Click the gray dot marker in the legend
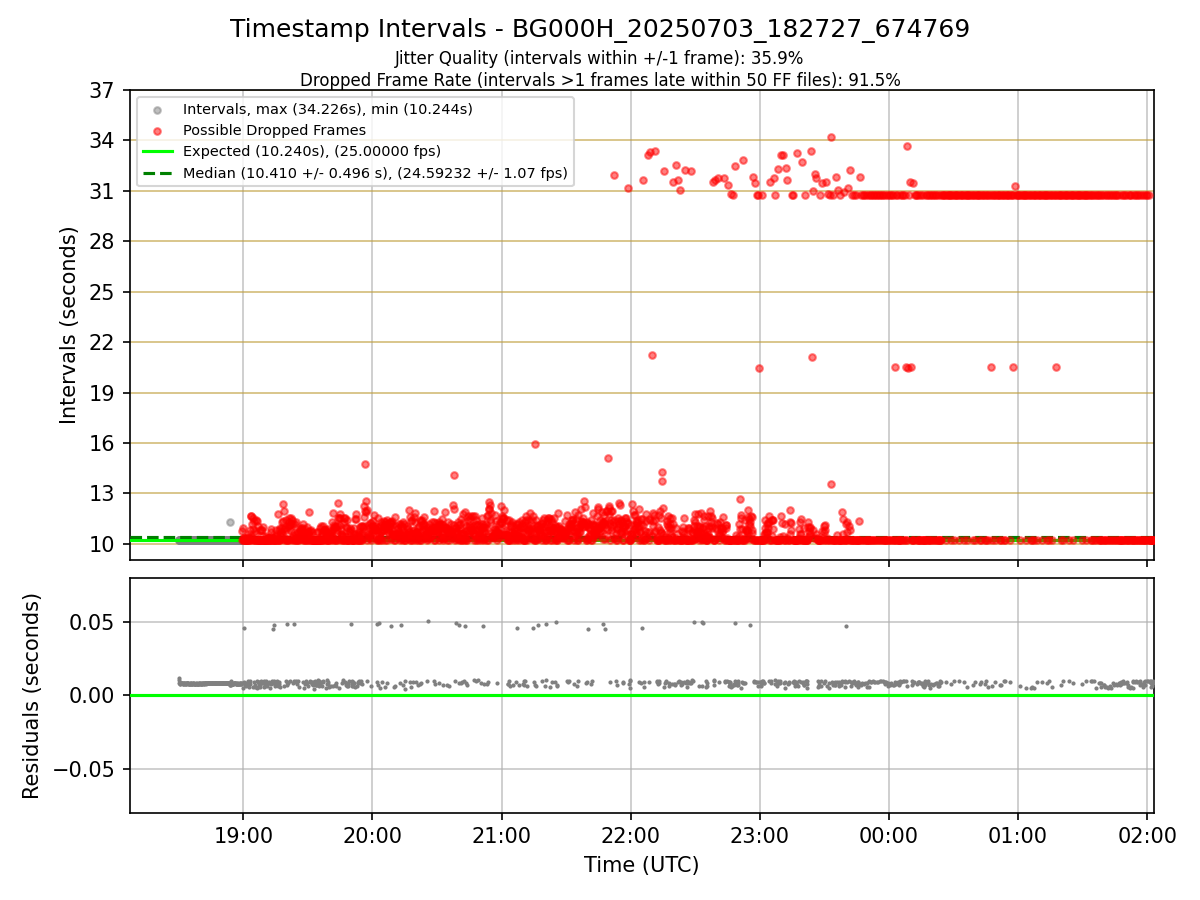 pyautogui.click(x=156, y=109)
